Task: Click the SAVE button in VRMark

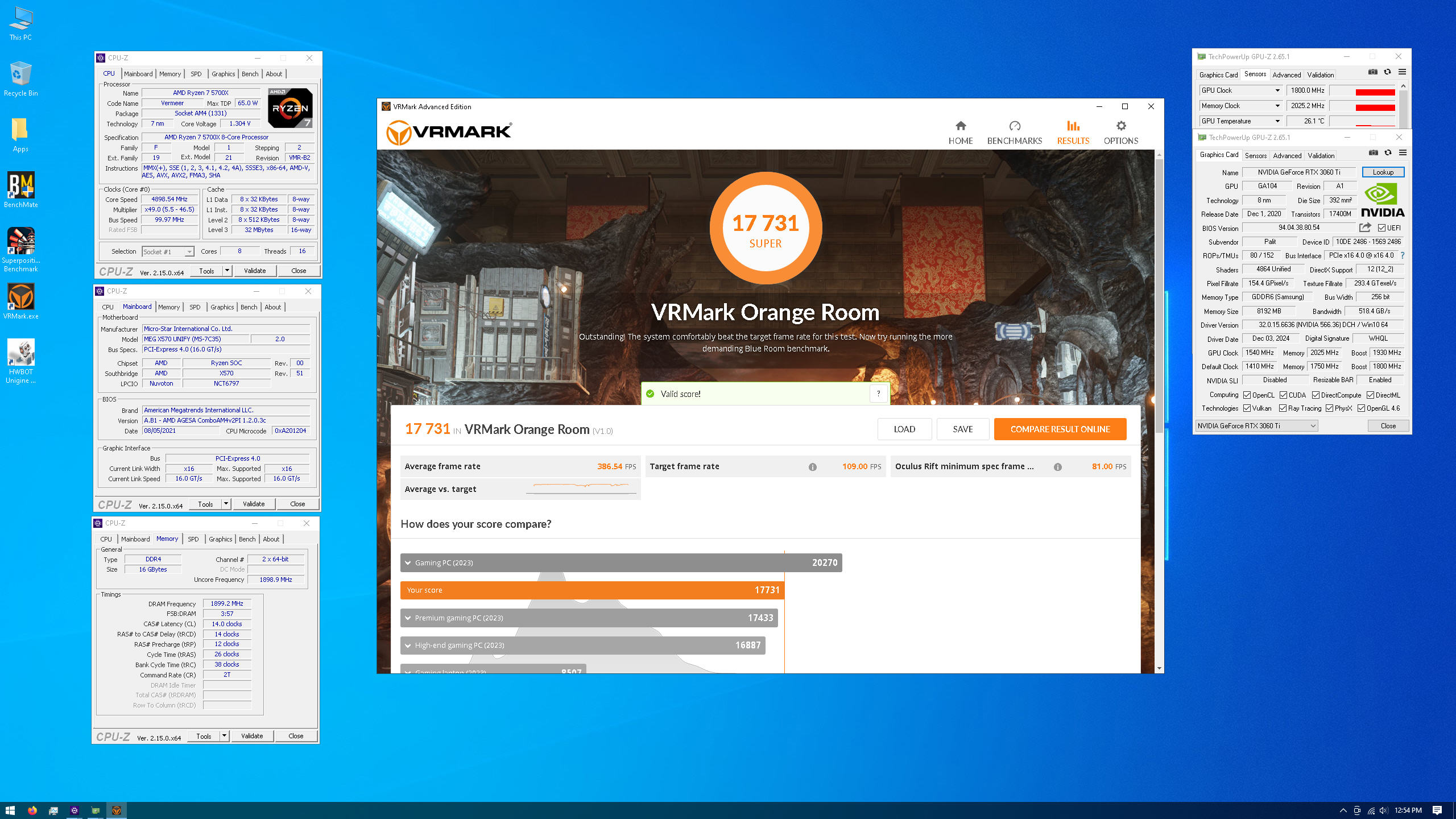Action: 962,429
